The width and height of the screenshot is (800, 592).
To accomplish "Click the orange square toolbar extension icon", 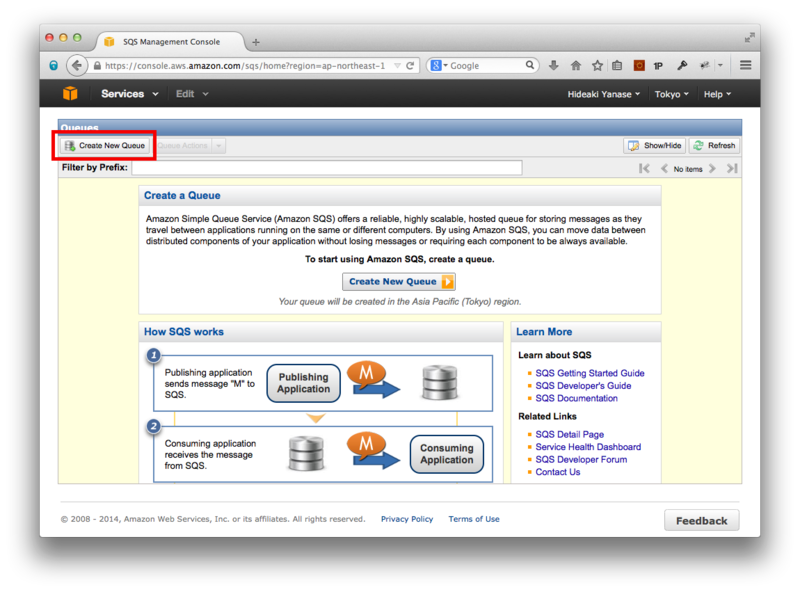I will (639, 65).
